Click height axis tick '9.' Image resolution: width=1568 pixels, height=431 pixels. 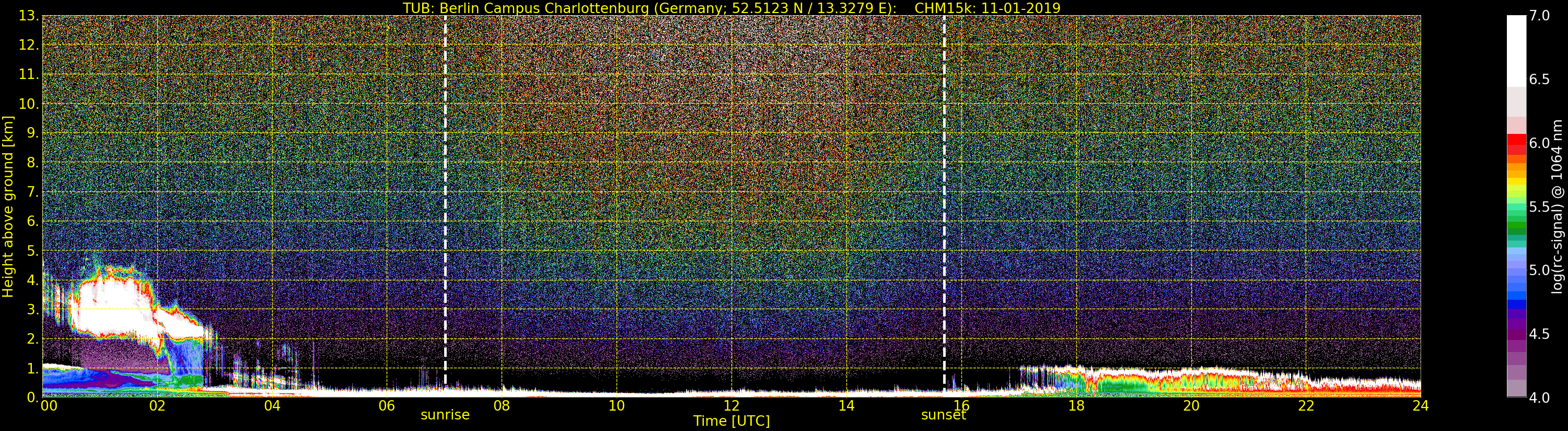32,133
